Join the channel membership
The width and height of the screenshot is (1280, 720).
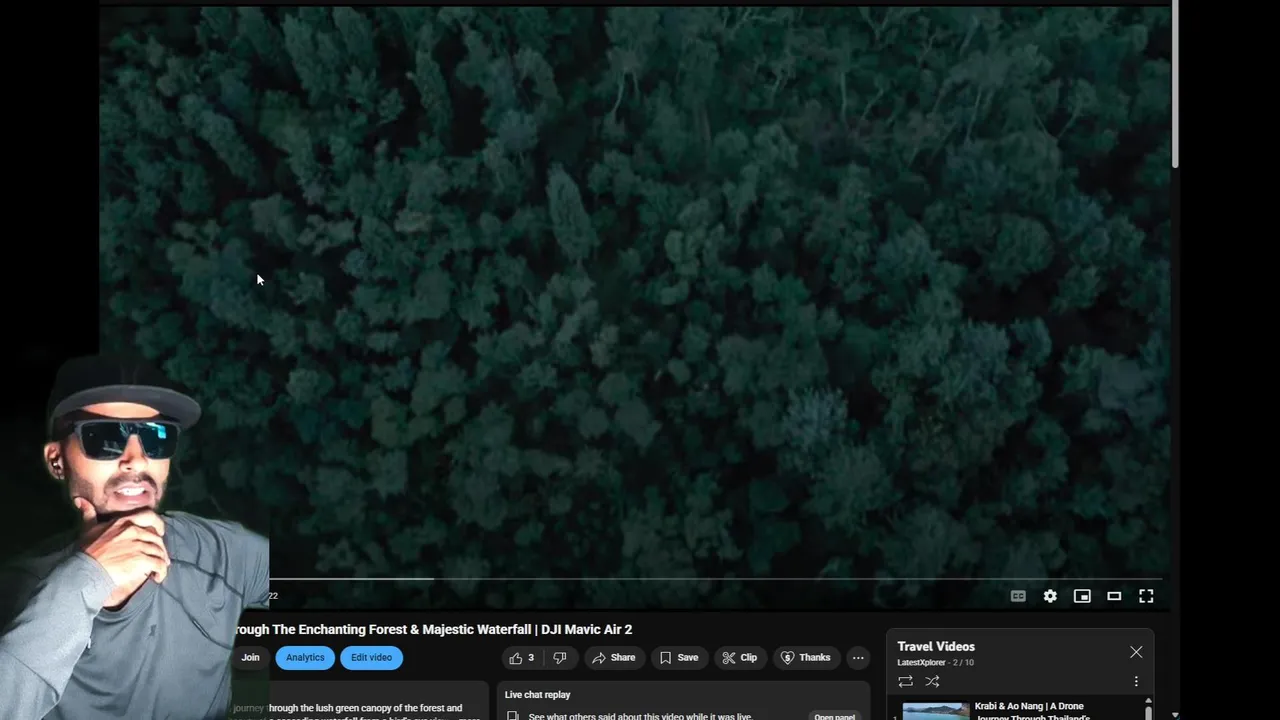(250, 658)
